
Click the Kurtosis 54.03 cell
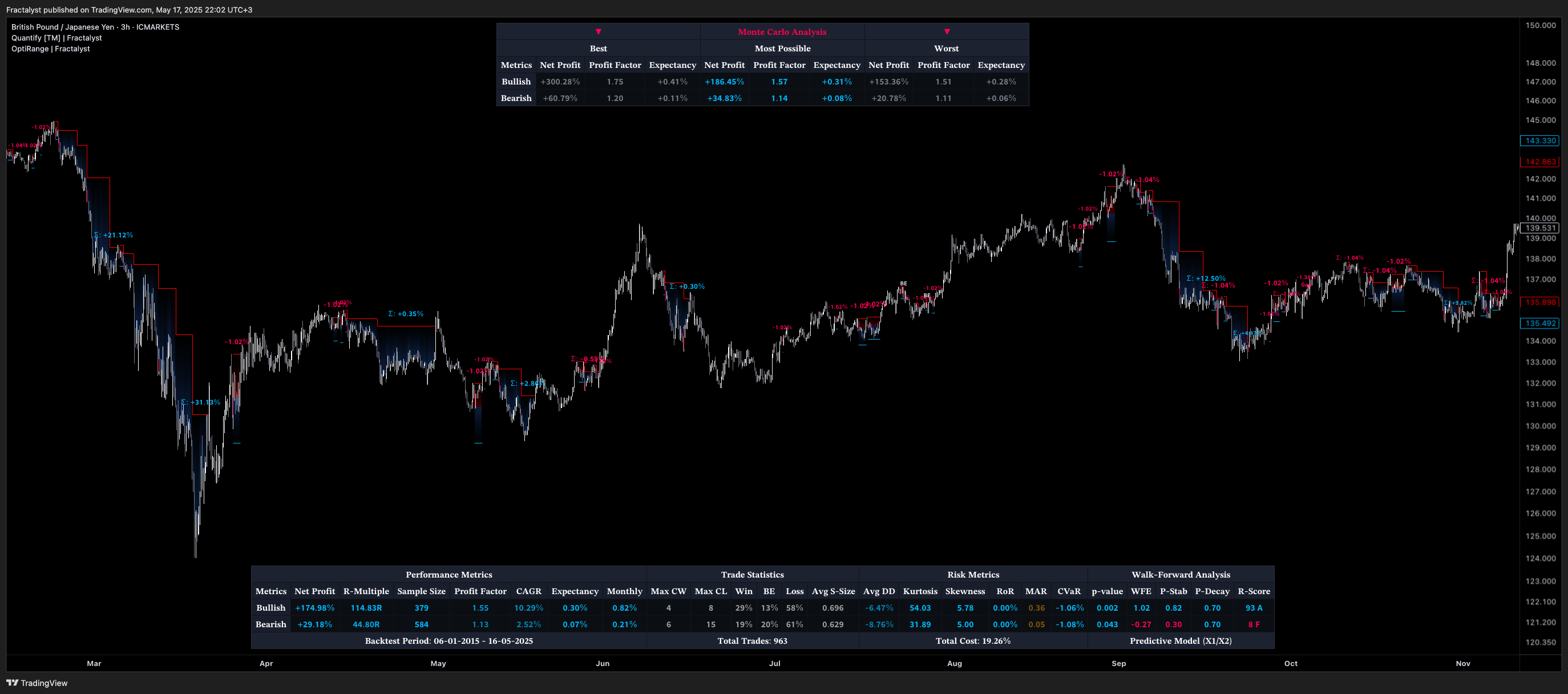[x=920, y=608]
